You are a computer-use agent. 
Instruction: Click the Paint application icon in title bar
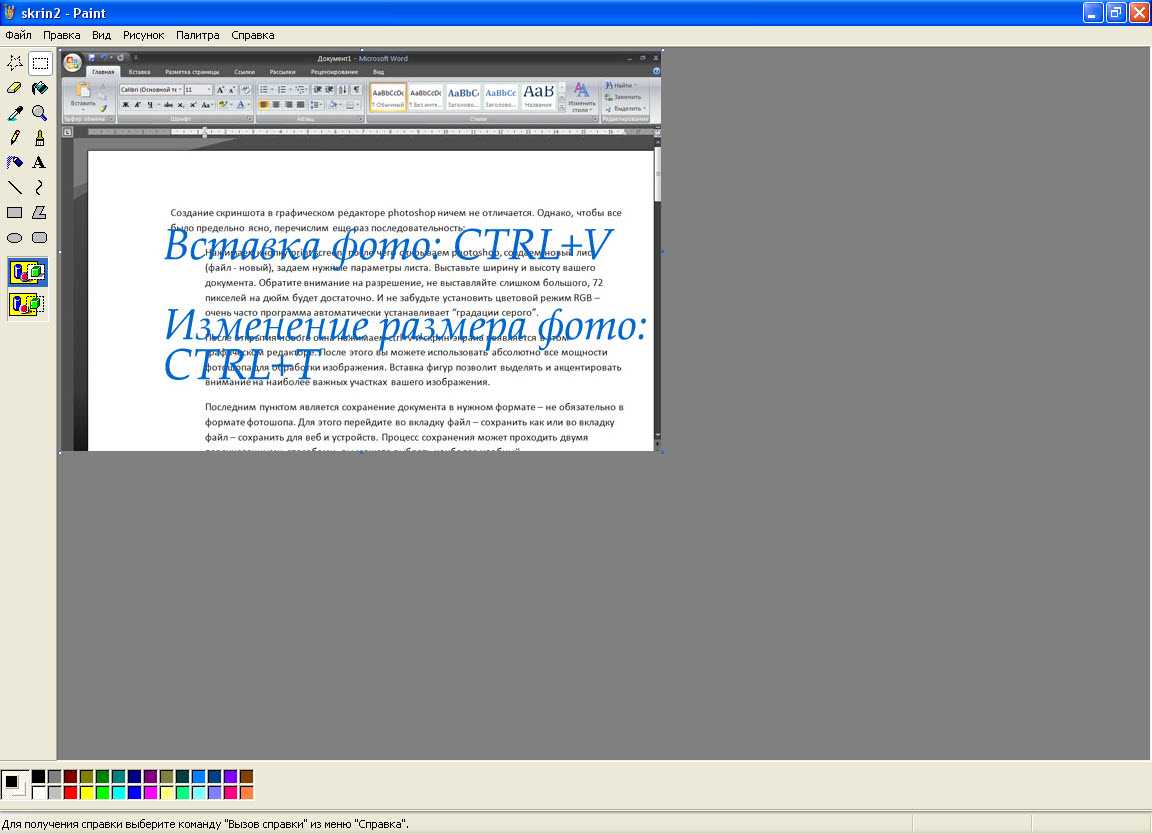(10, 12)
